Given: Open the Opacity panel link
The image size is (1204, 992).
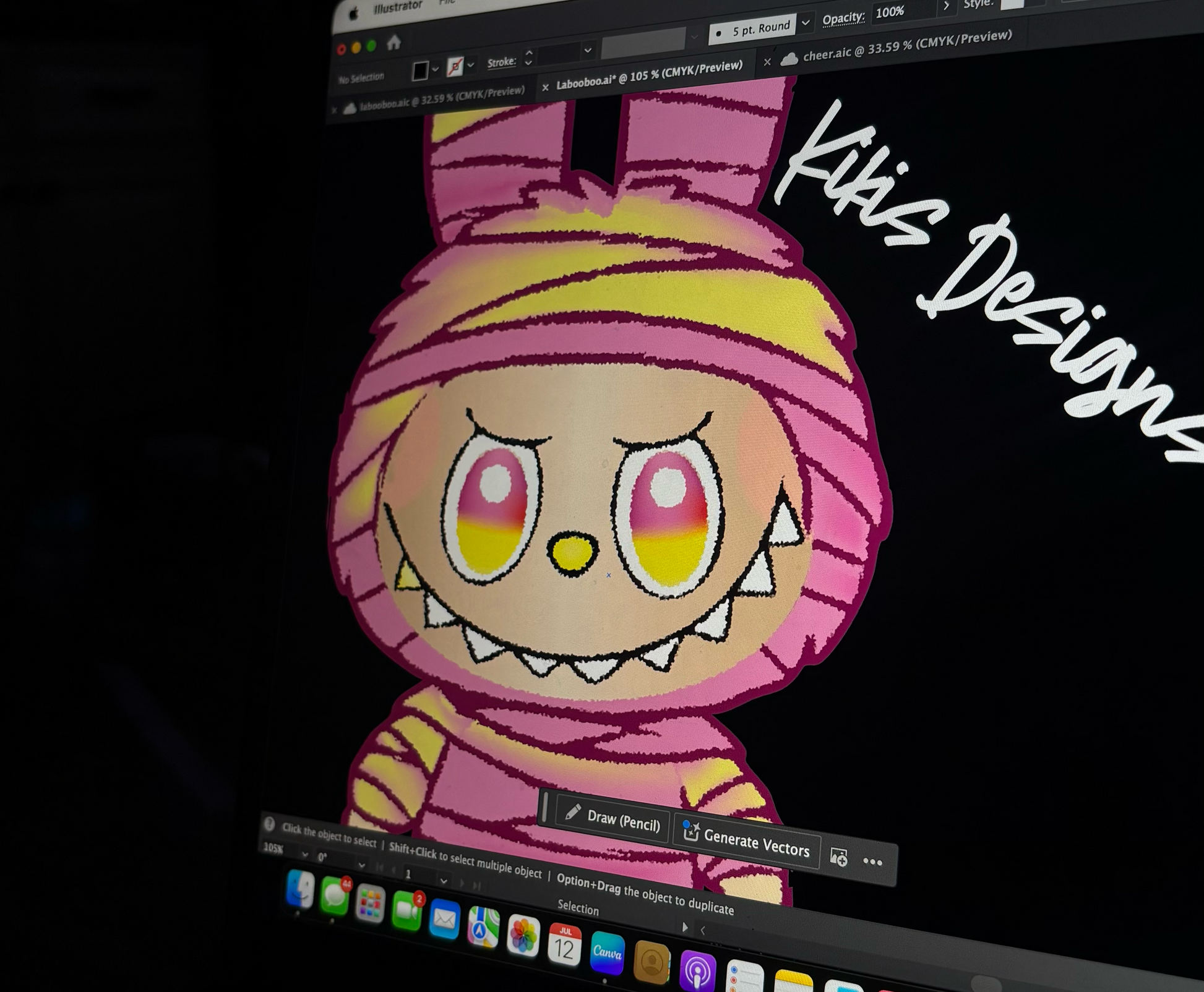Looking at the screenshot, I should coord(843,19).
